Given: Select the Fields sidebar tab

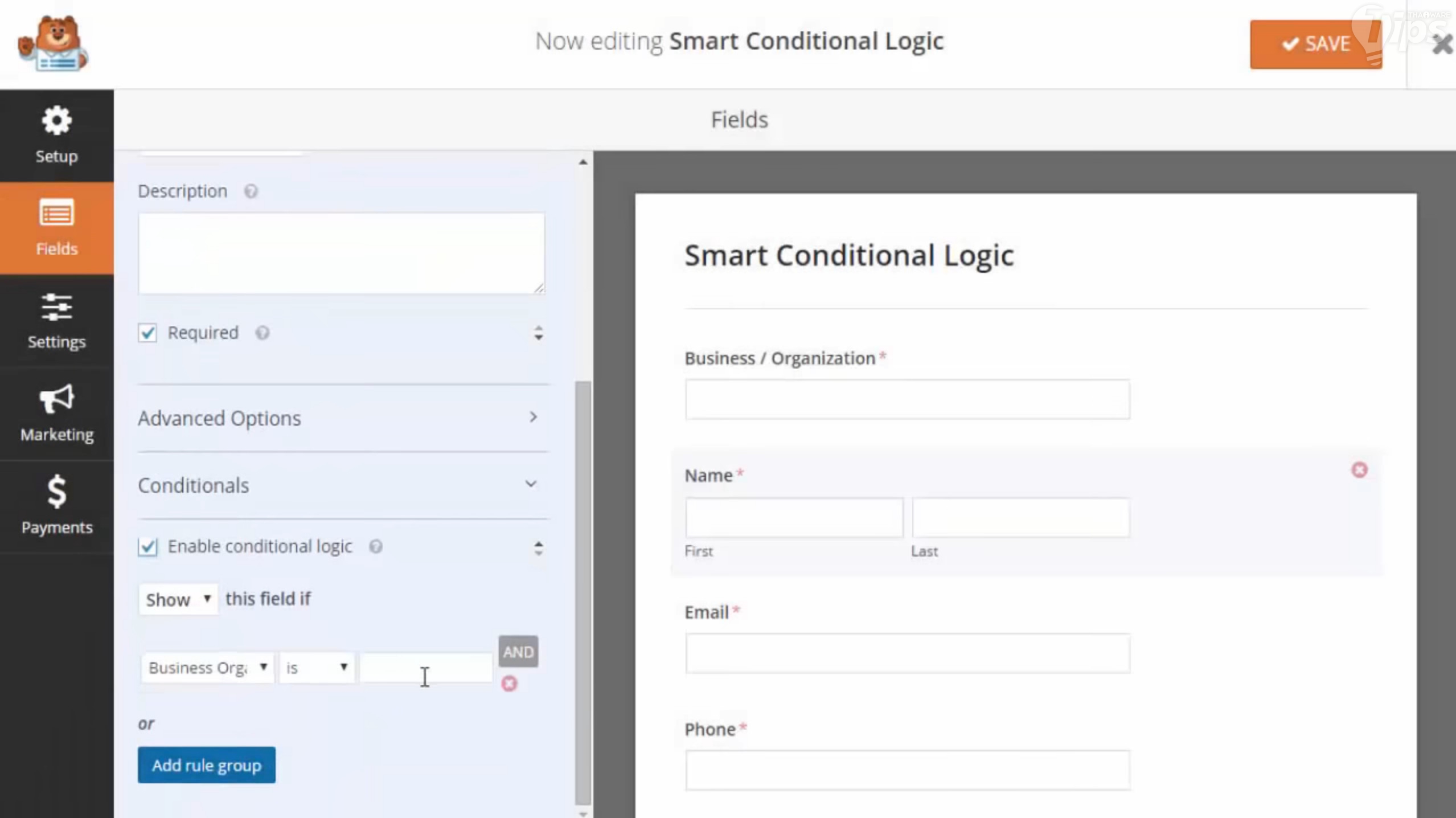Looking at the screenshot, I should (56, 228).
